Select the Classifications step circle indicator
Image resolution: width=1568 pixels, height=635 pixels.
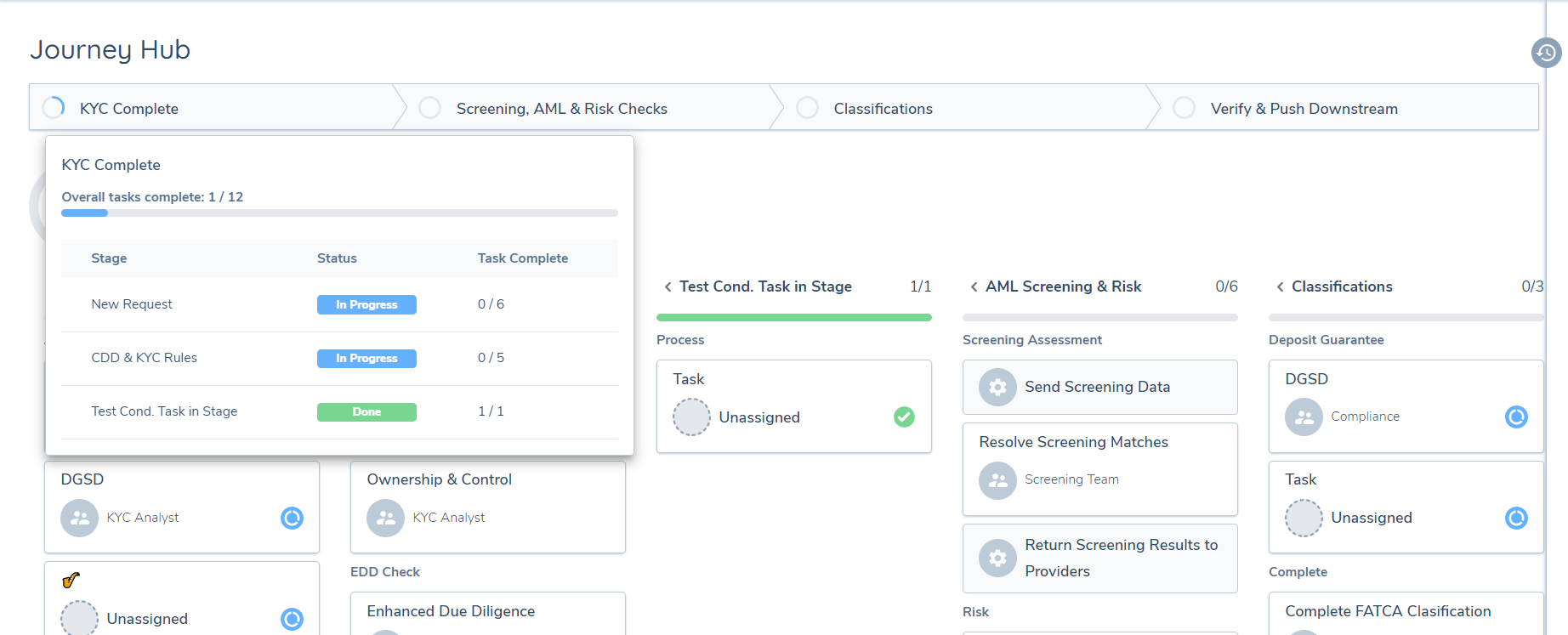tap(807, 108)
